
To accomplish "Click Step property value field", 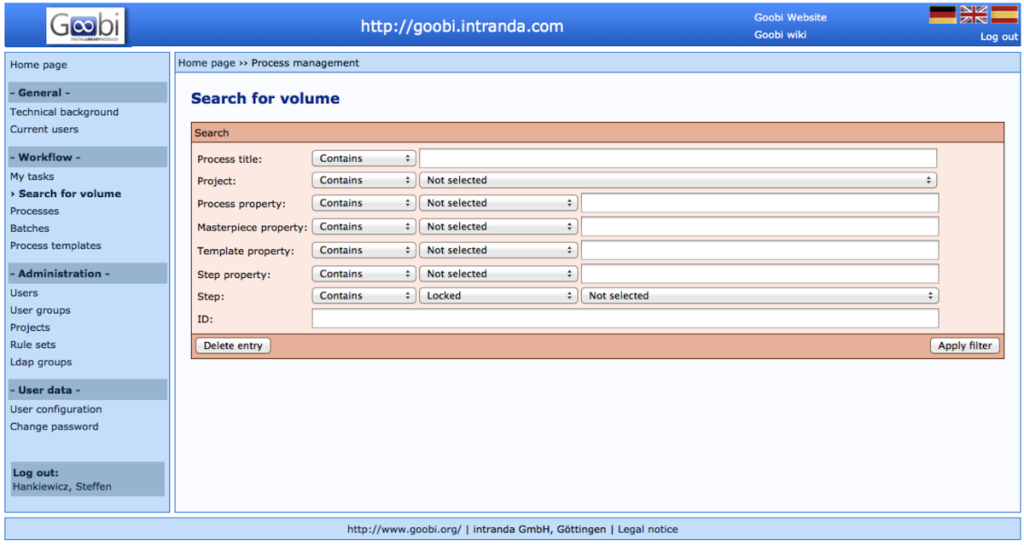I will (760, 273).
